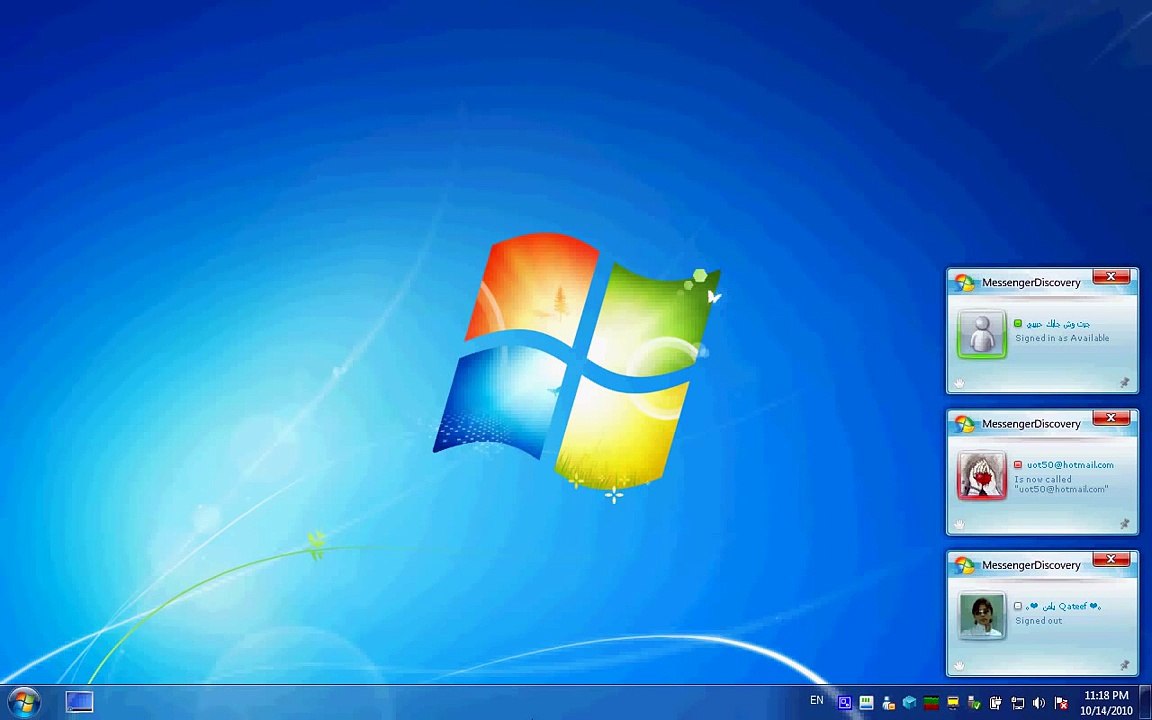Open the Qateef contact photo thumbnail
1152x720 pixels.
click(x=982, y=616)
